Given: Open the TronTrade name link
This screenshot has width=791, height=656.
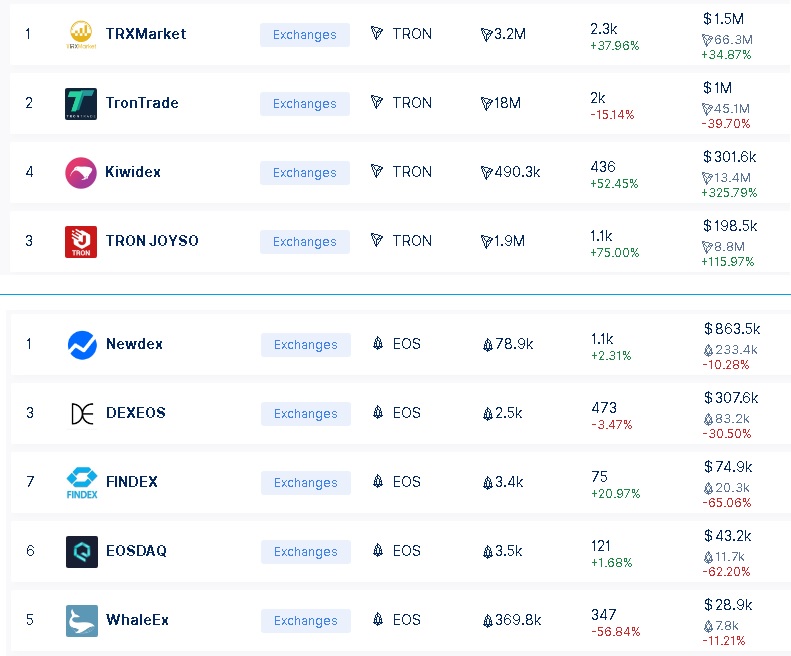Looking at the screenshot, I should [x=142, y=103].
